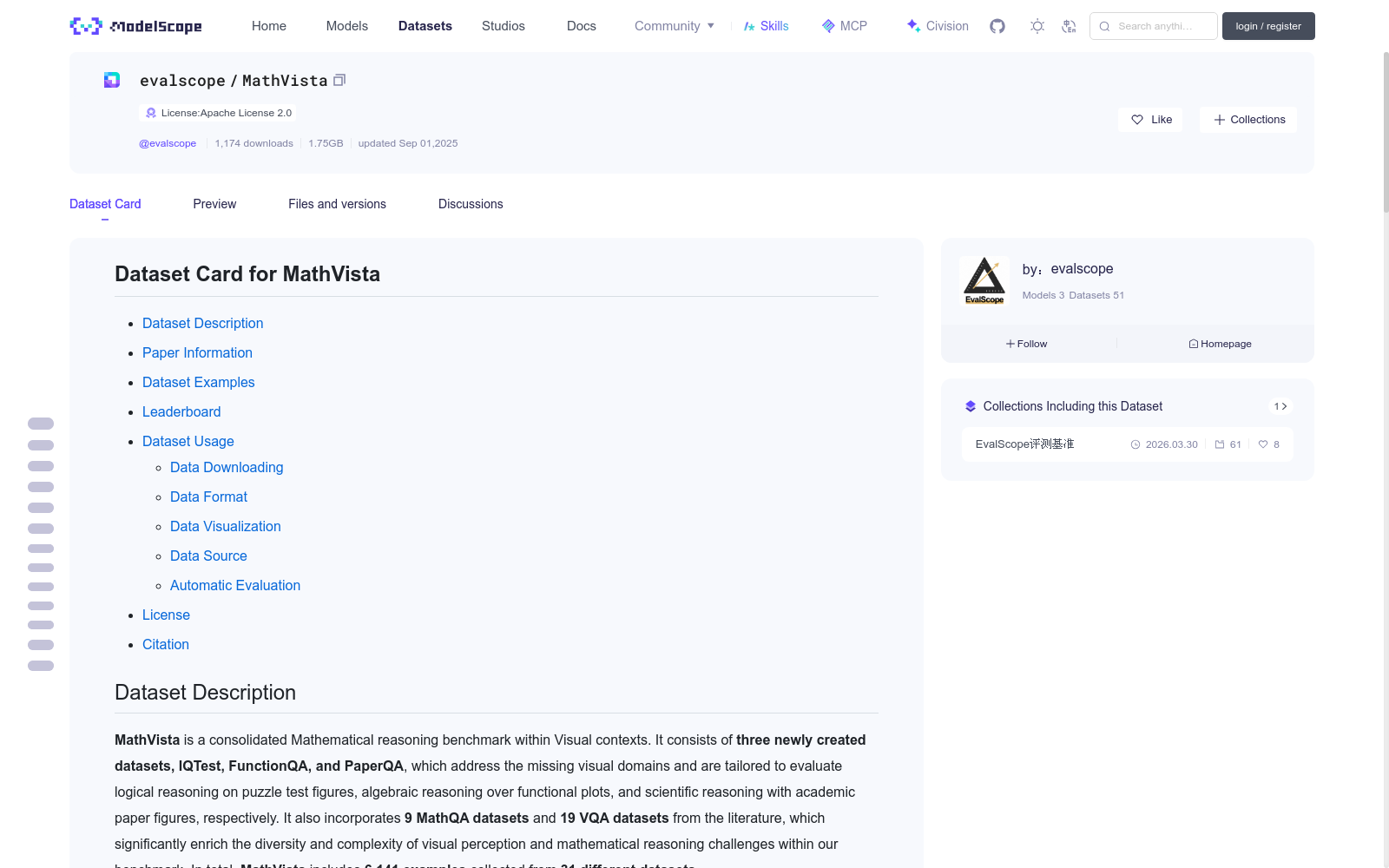The height and width of the screenshot is (868, 1389).
Task: Select the Dataset Card tab
Action: [105, 204]
